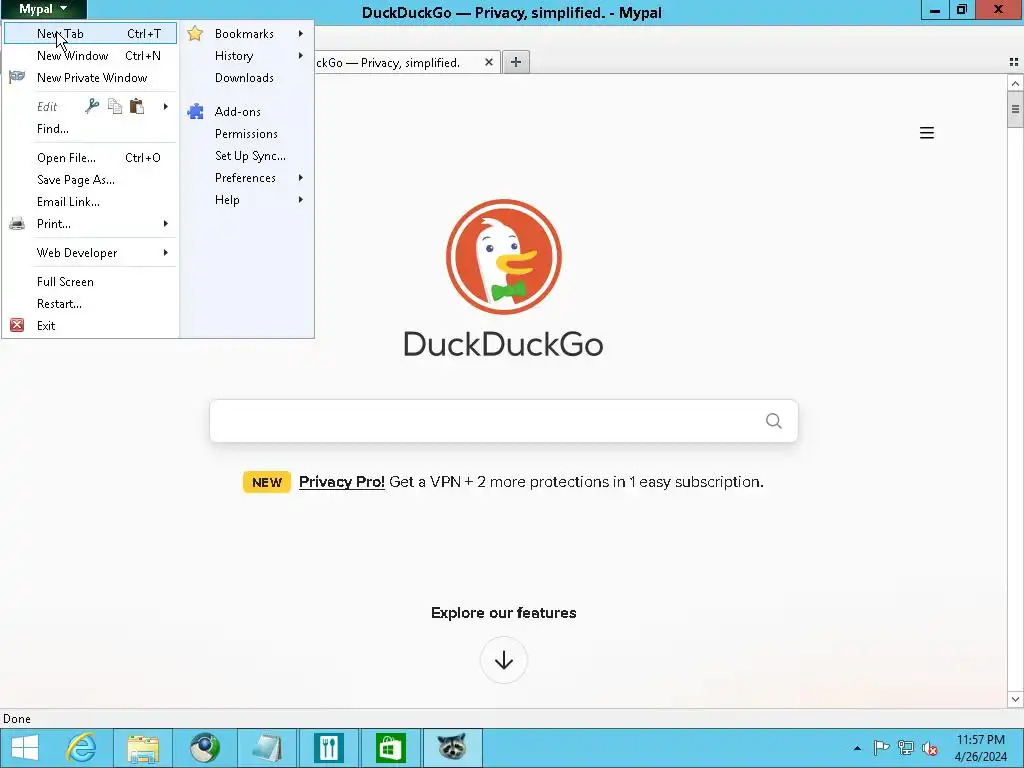Image resolution: width=1024 pixels, height=768 pixels.
Task: Choose Restart... from the menu
Action: coord(90,304)
